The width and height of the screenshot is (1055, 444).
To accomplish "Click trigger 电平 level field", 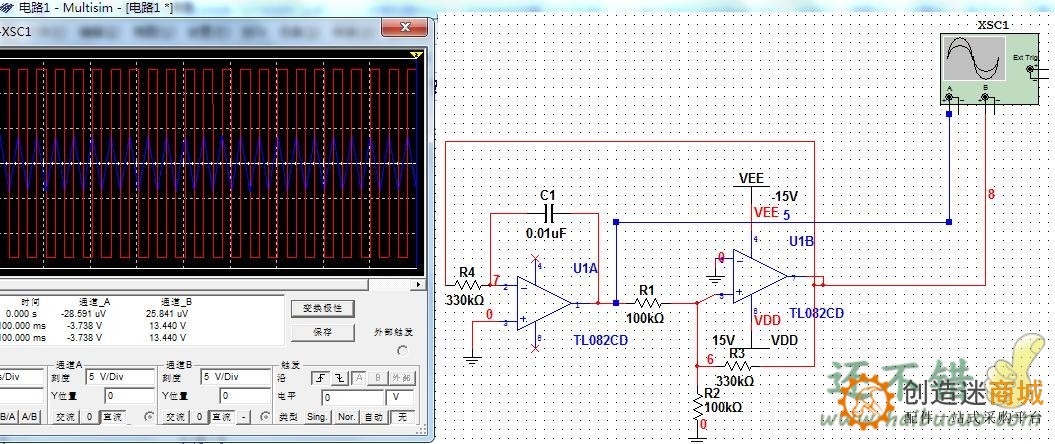I will (353, 398).
